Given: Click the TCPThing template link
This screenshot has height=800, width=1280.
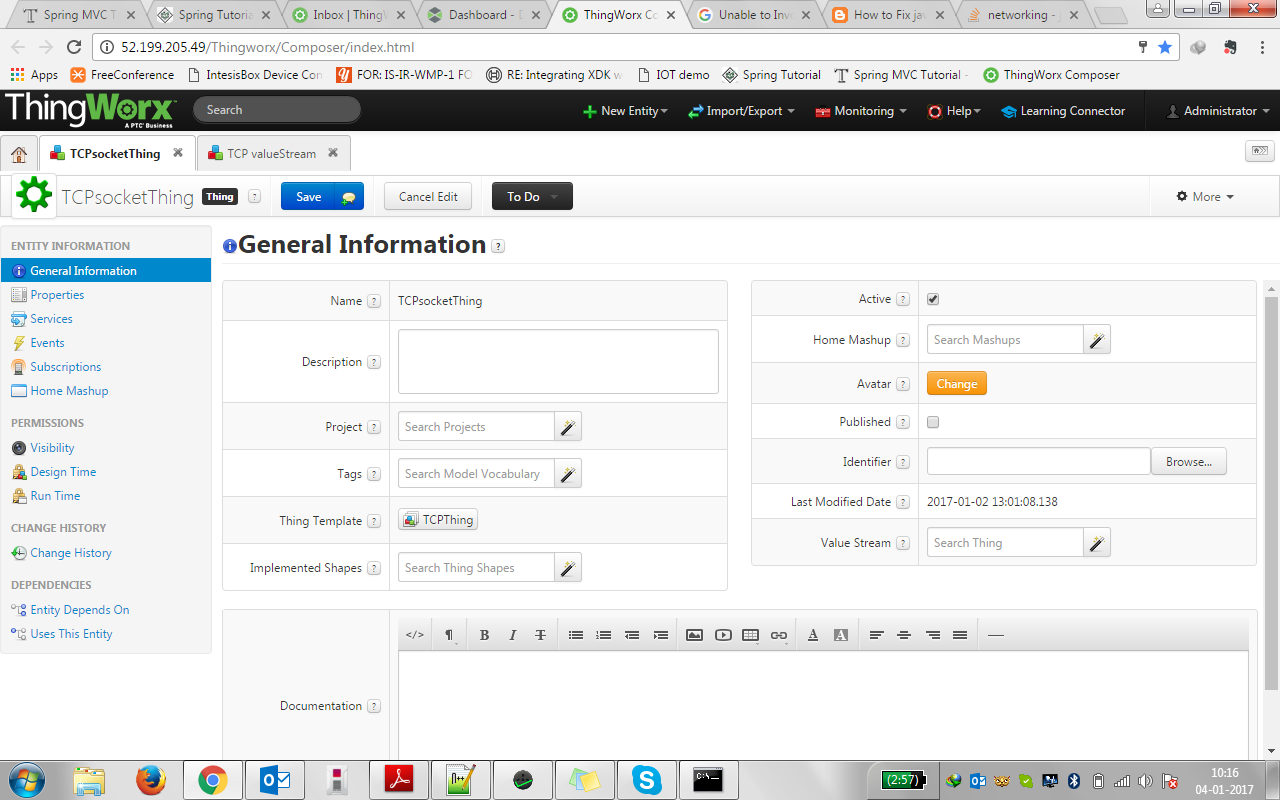Looking at the screenshot, I should 438,520.
